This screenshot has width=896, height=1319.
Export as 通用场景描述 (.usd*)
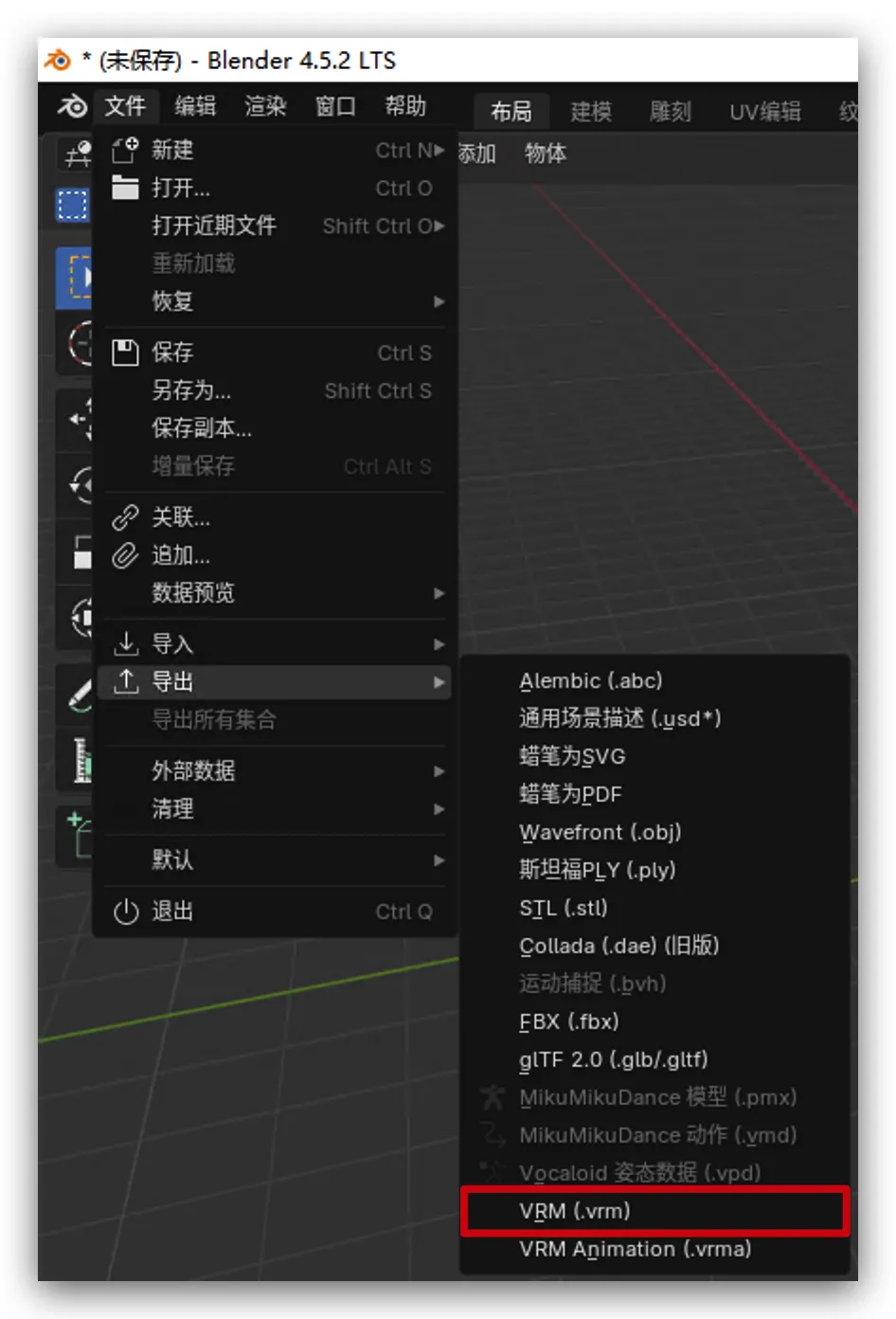click(x=654, y=719)
